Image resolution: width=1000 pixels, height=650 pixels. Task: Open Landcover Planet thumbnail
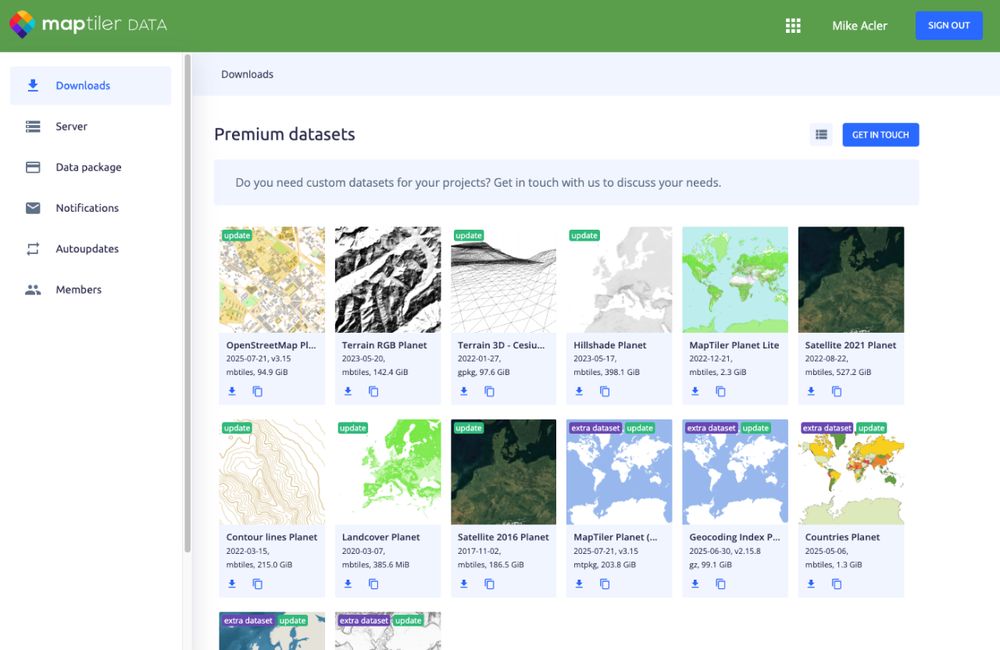point(388,472)
